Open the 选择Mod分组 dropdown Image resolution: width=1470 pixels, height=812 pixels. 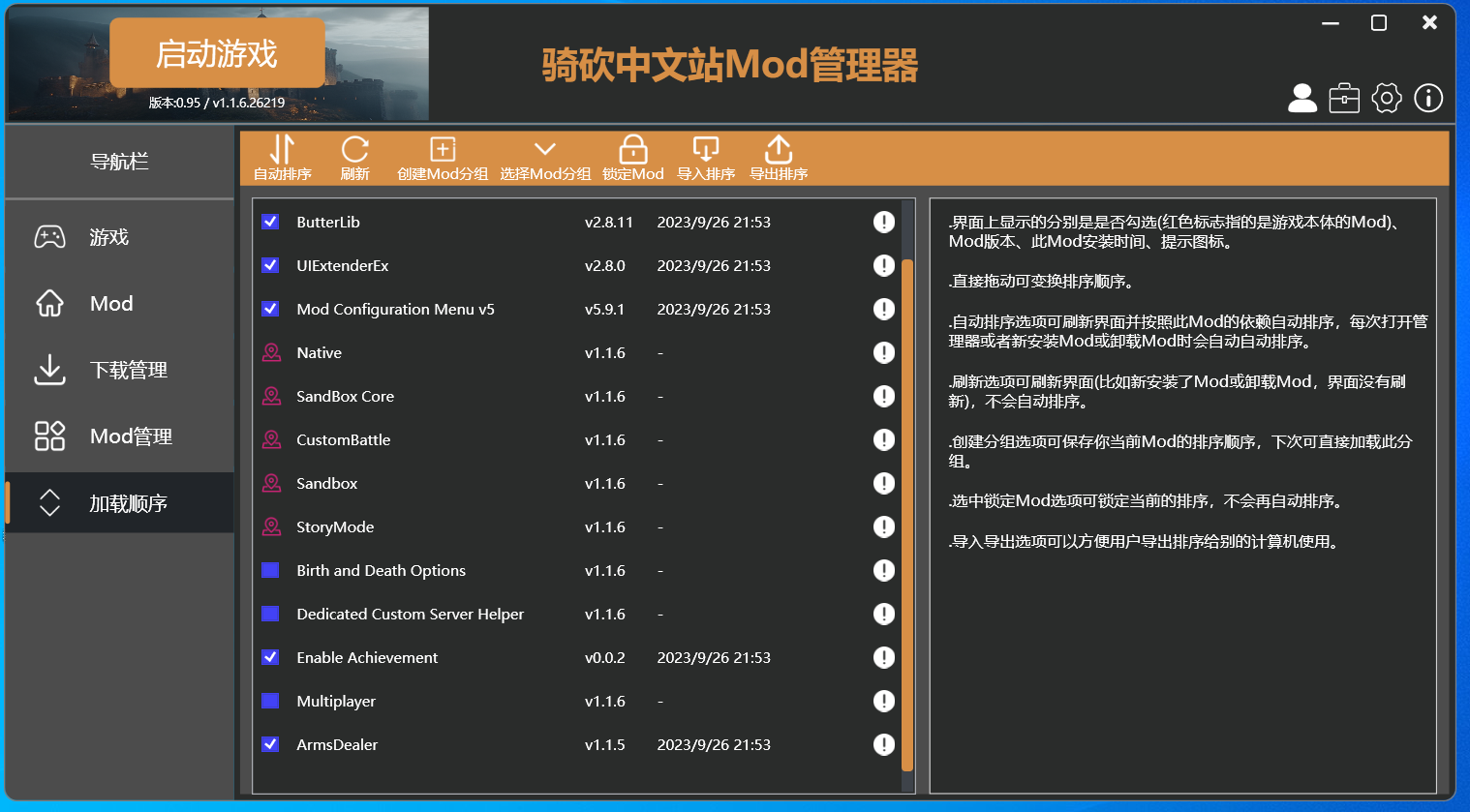tap(545, 158)
